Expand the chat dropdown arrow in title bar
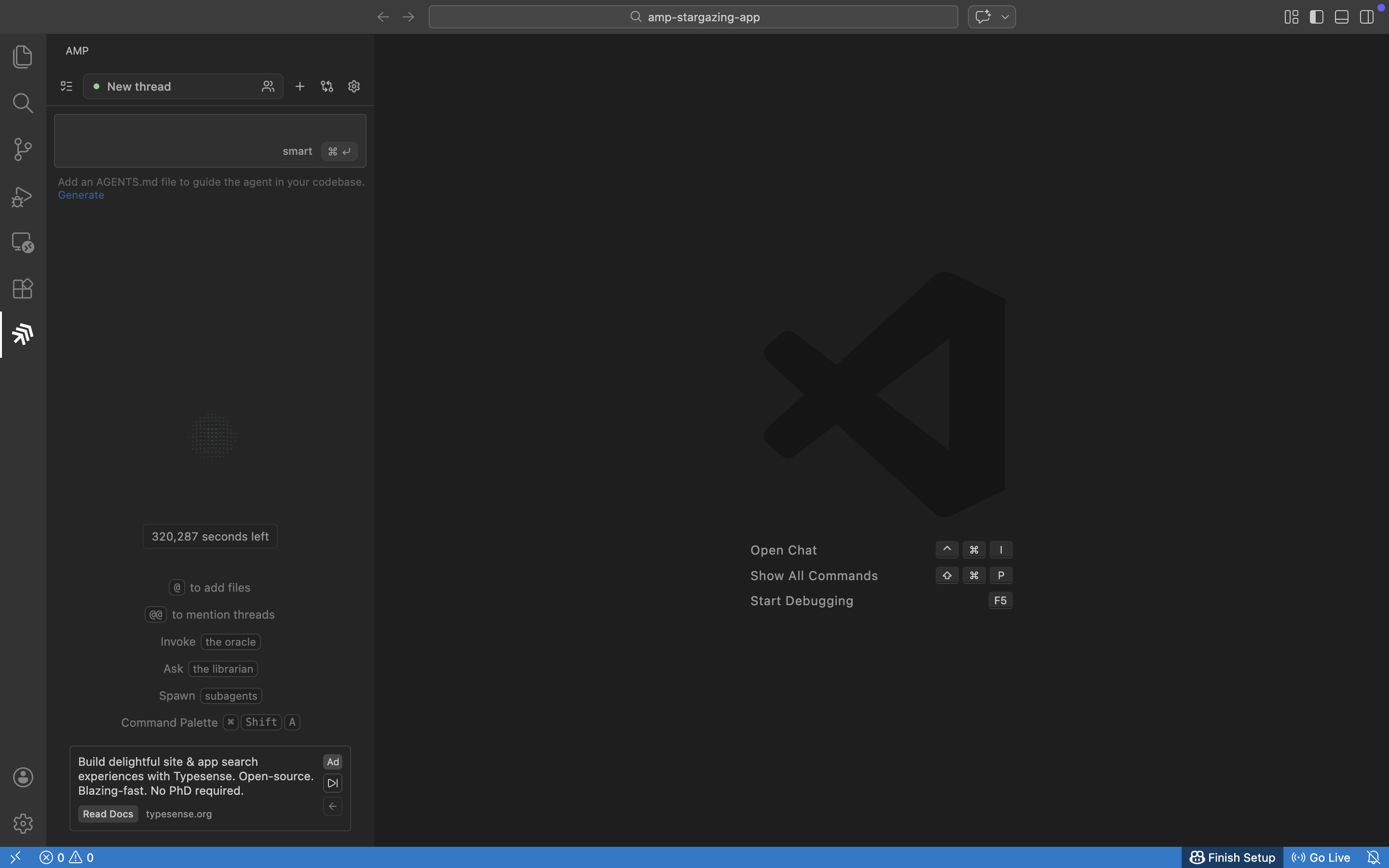 coord(1005,17)
